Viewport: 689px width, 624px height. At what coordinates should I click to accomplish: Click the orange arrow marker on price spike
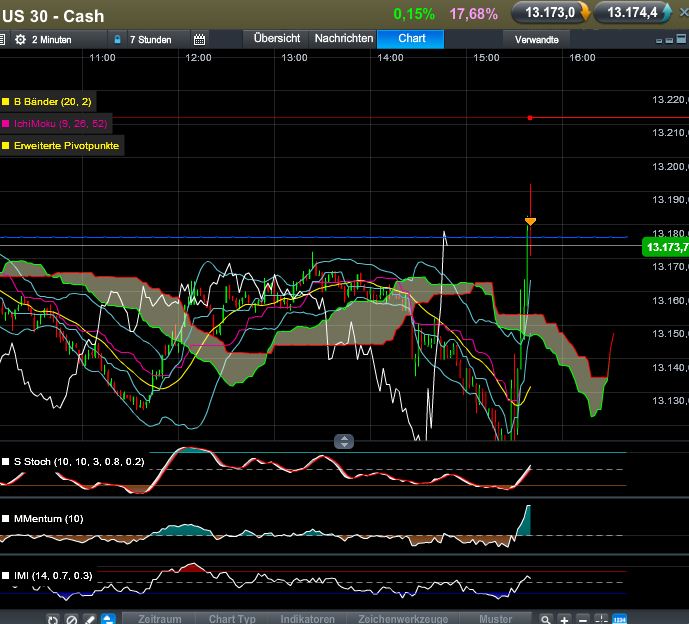[530, 220]
